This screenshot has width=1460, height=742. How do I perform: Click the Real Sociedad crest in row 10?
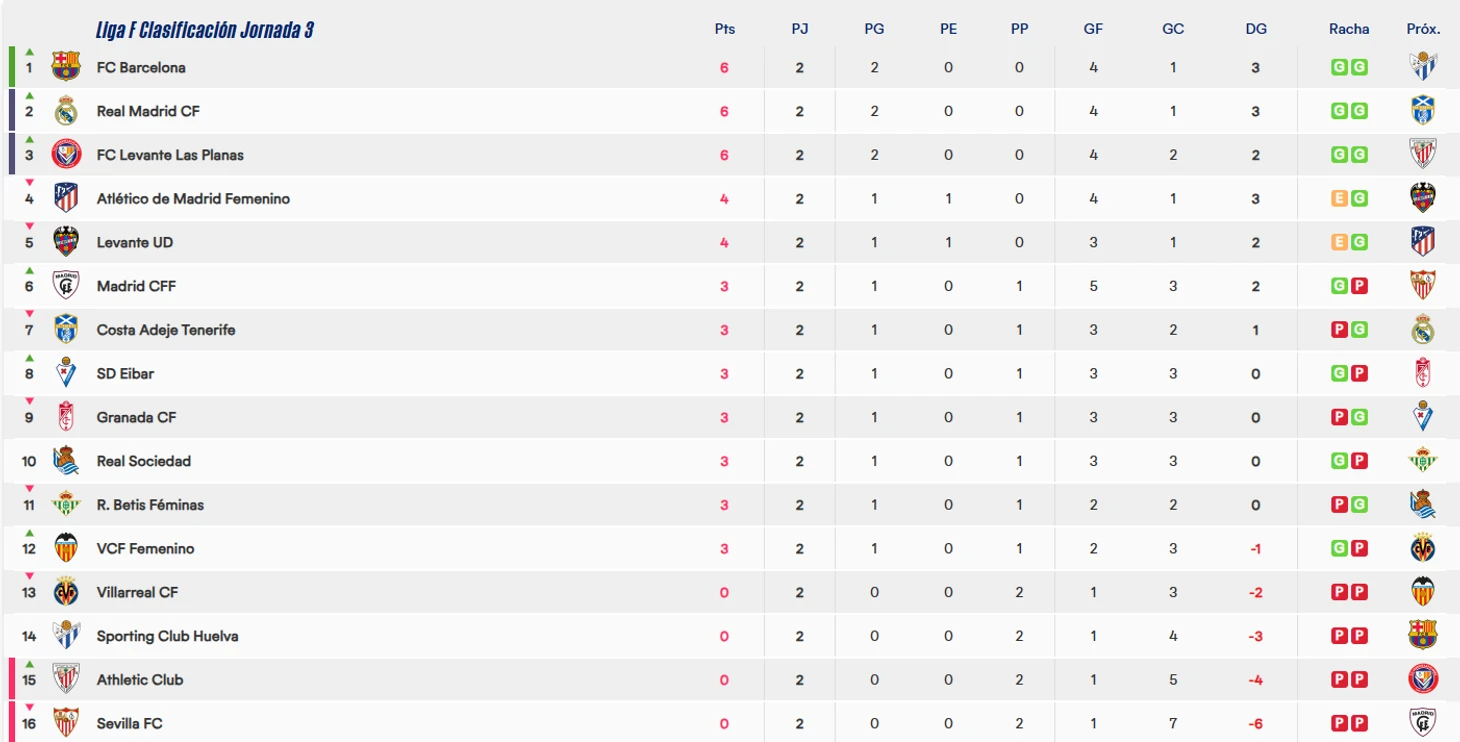point(66,461)
